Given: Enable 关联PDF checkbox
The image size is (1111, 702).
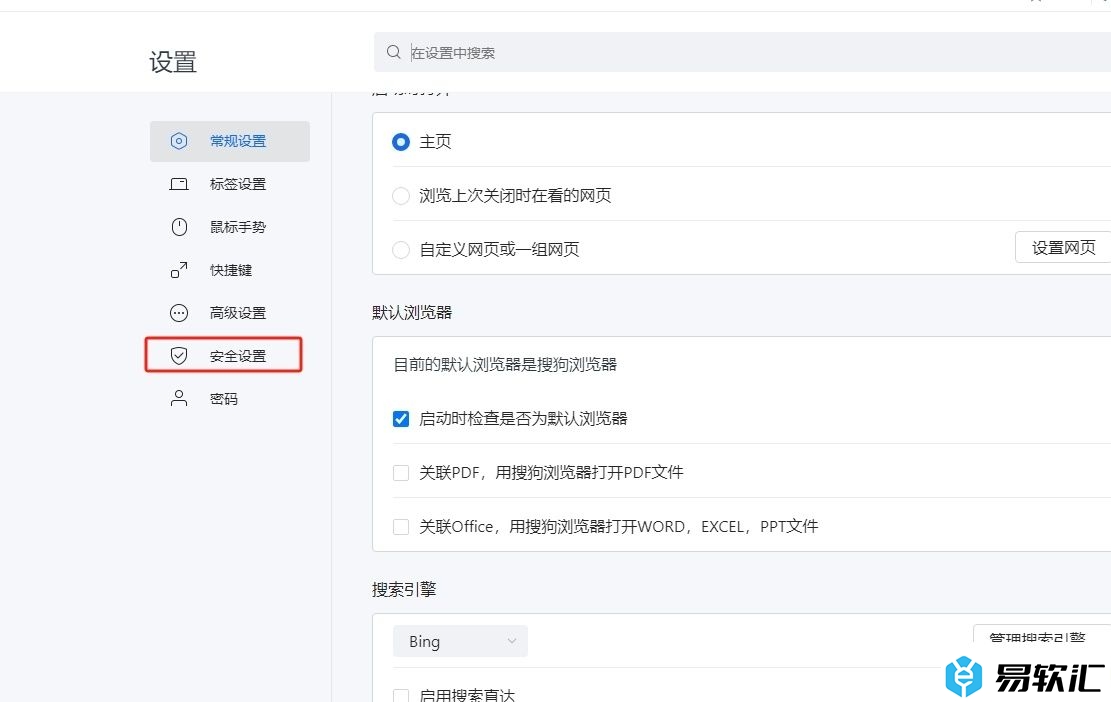Looking at the screenshot, I should pyautogui.click(x=401, y=472).
